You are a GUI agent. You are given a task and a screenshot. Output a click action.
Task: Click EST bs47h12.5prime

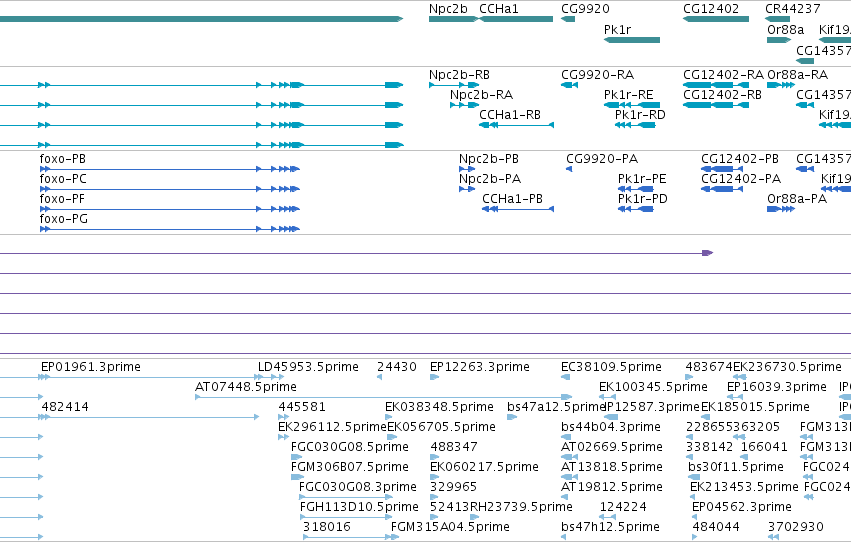tap(611, 528)
